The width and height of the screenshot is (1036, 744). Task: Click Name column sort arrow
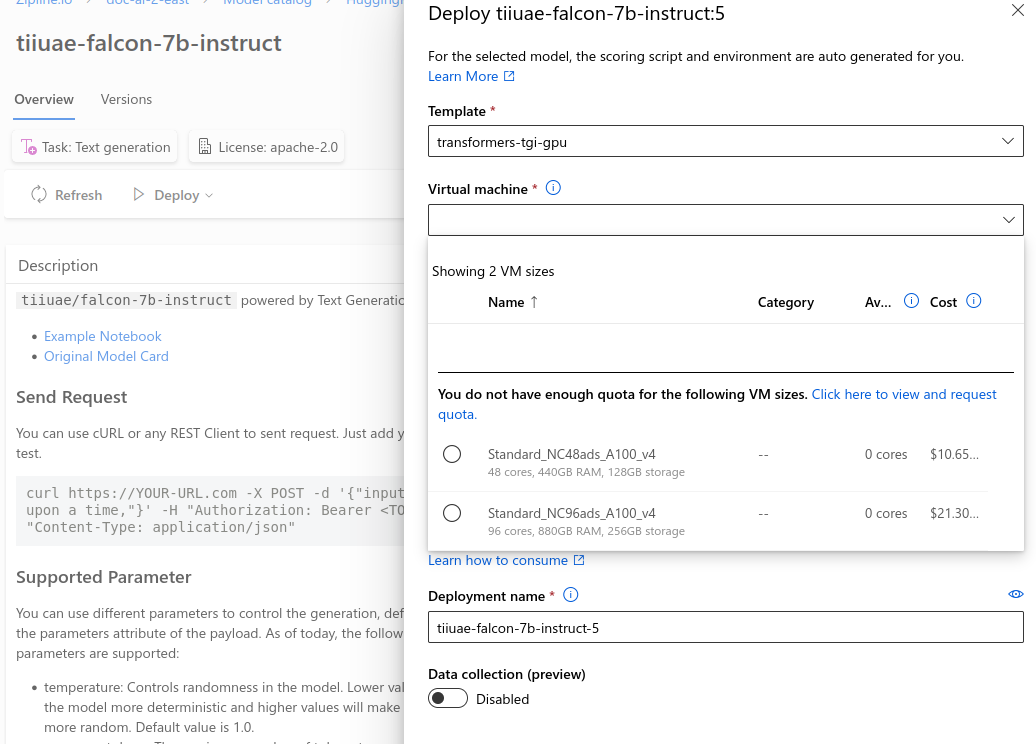click(x=534, y=302)
